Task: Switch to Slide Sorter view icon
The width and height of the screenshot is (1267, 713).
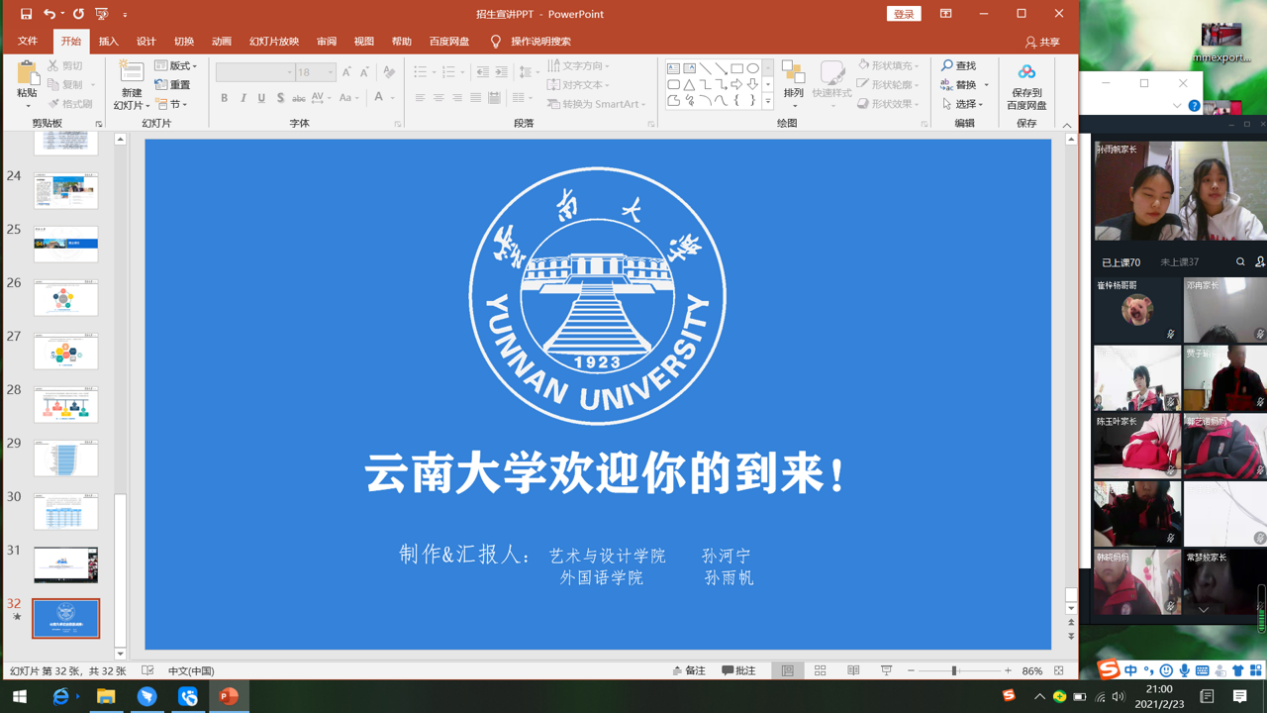Action: [820, 671]
